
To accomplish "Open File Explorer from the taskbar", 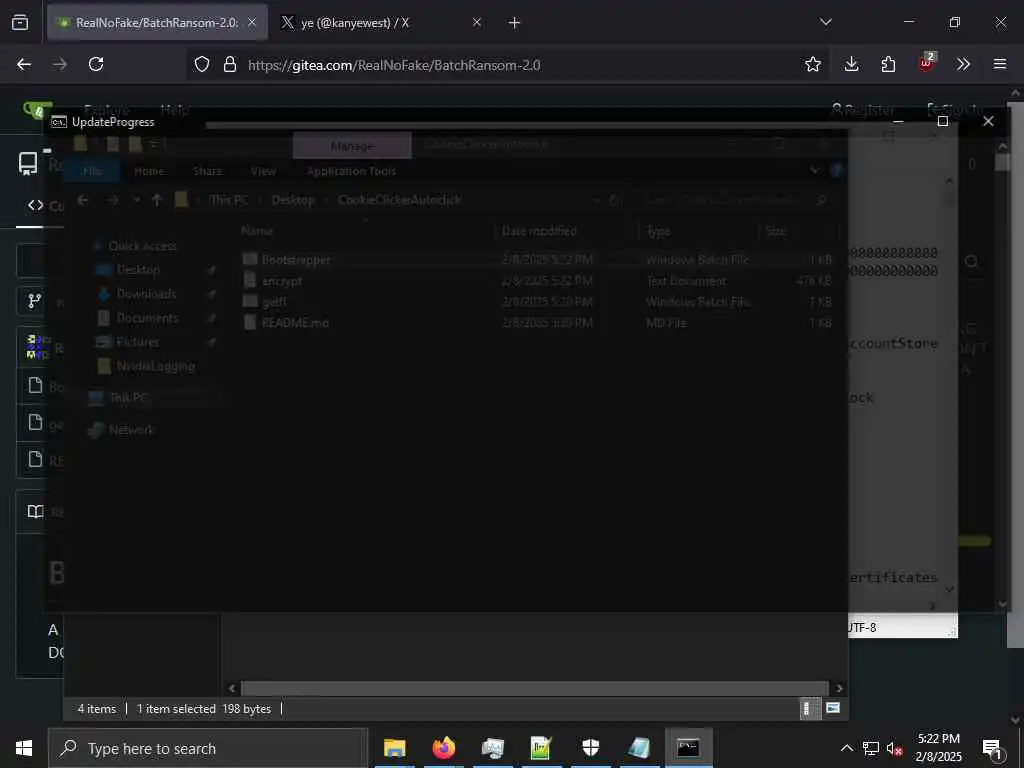I will (394, 748).
